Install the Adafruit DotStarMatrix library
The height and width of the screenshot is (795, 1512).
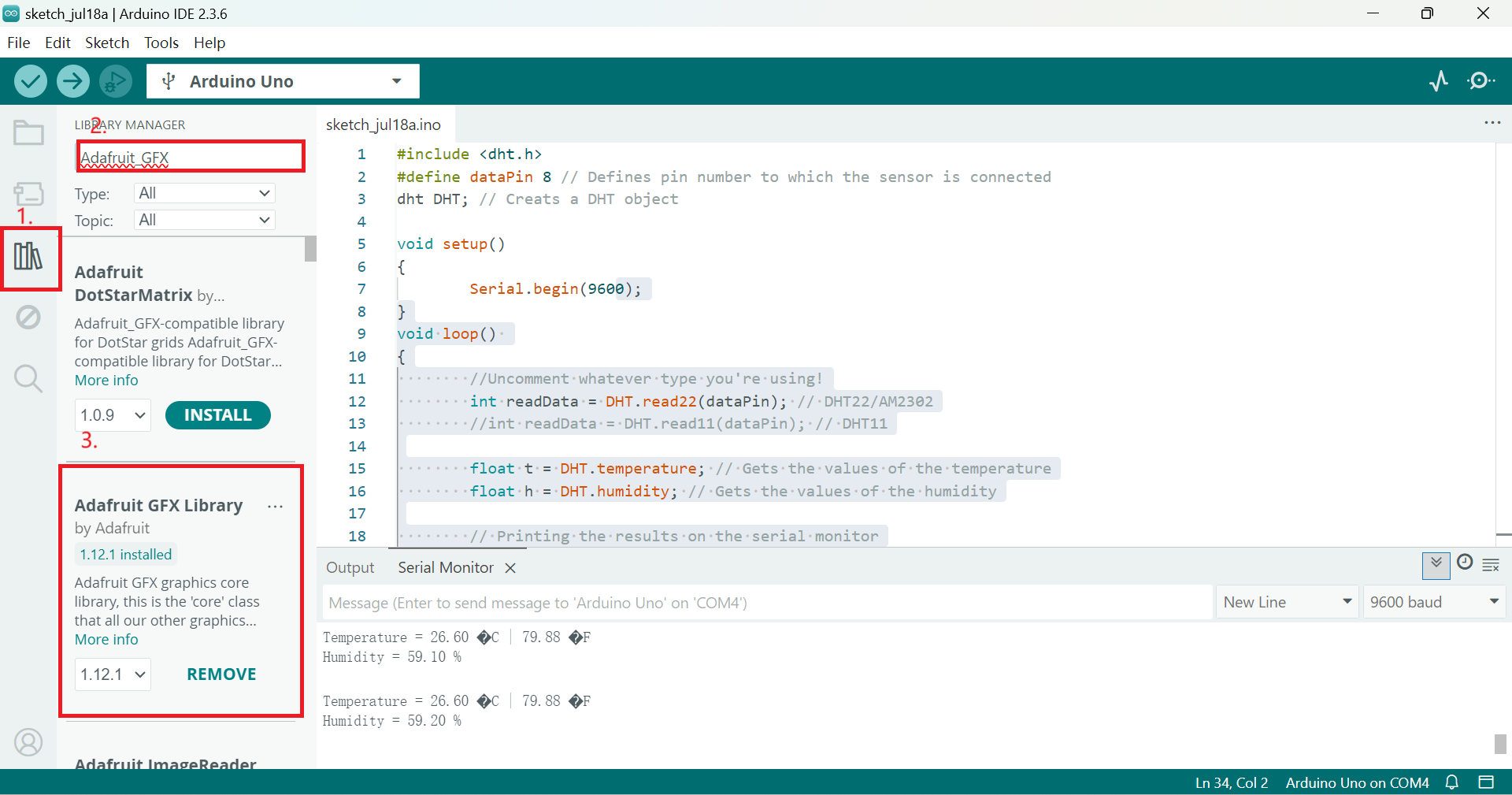(217, 415)
